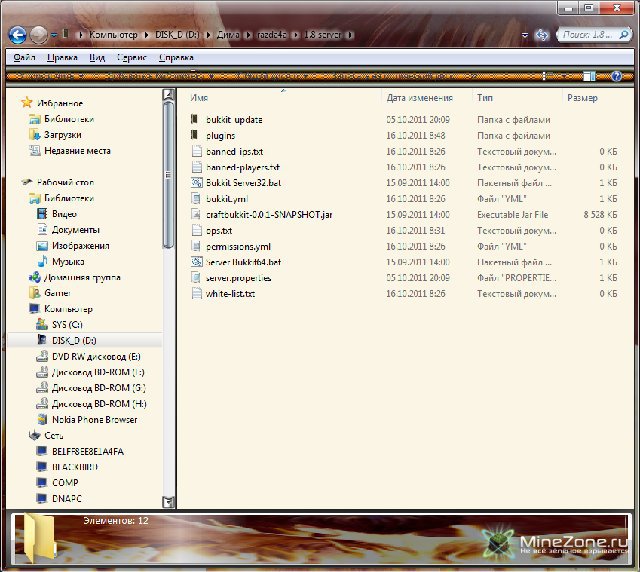The image size is (640, 572).
Task: Select the plugins folder icon
Action: (197, 135)
